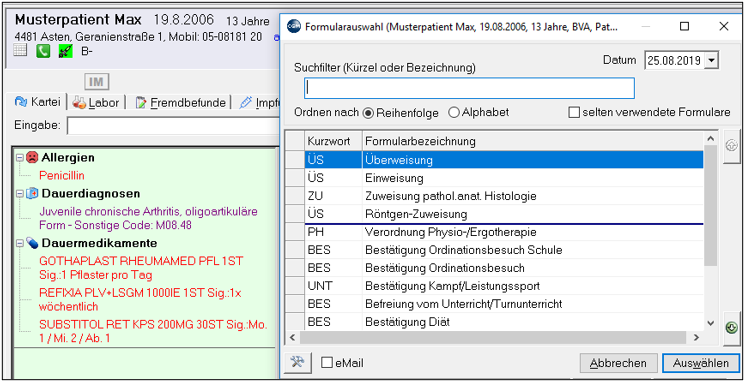Click the green clock icon at list right
This screenshot has width=745, height=381.
click(x=732, y=327)
